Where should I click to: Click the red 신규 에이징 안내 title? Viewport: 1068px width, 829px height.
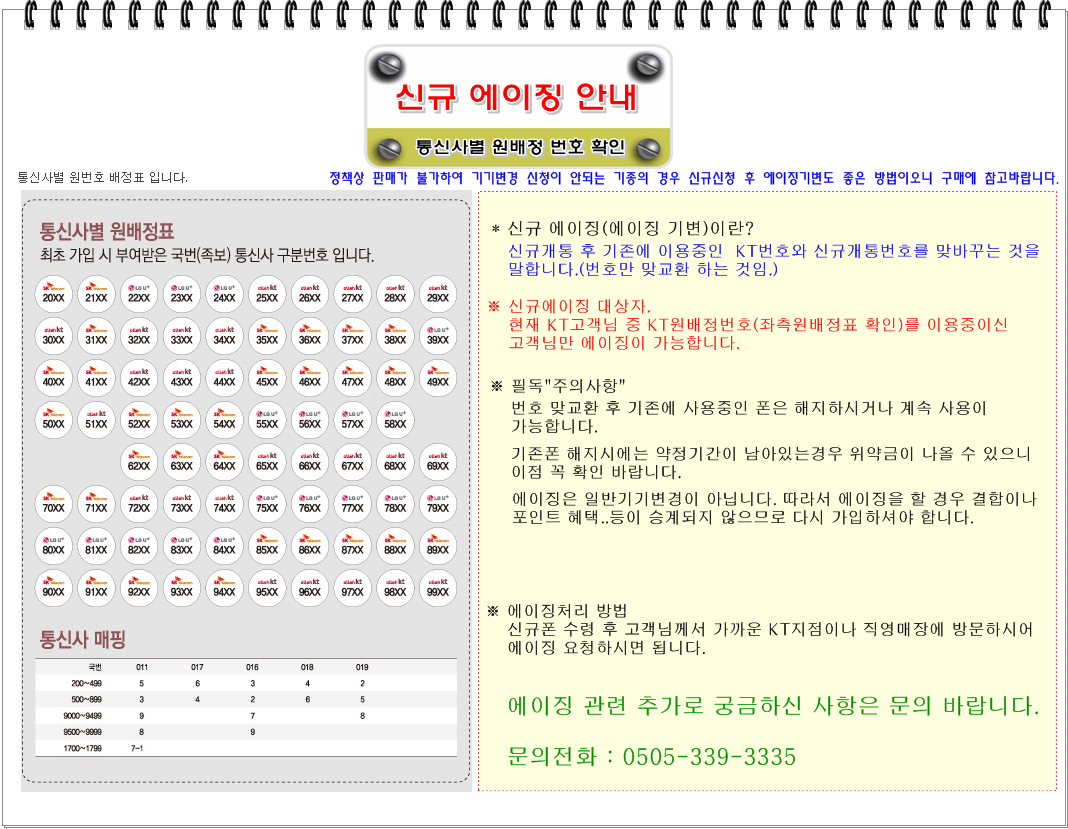pyautogui.click(x=516, y=97)
